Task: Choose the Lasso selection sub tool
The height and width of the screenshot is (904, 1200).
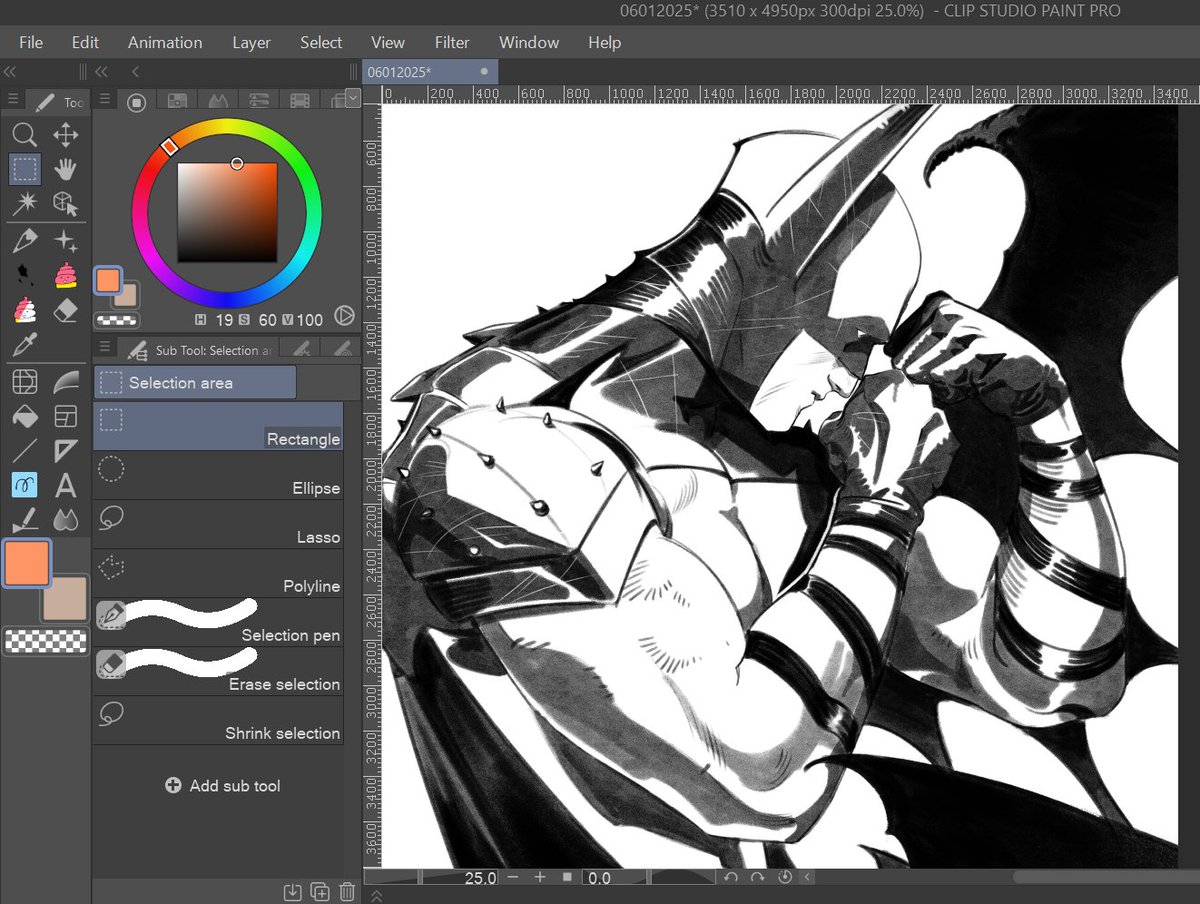Action: pyautogui.click(x=218, y=524)
